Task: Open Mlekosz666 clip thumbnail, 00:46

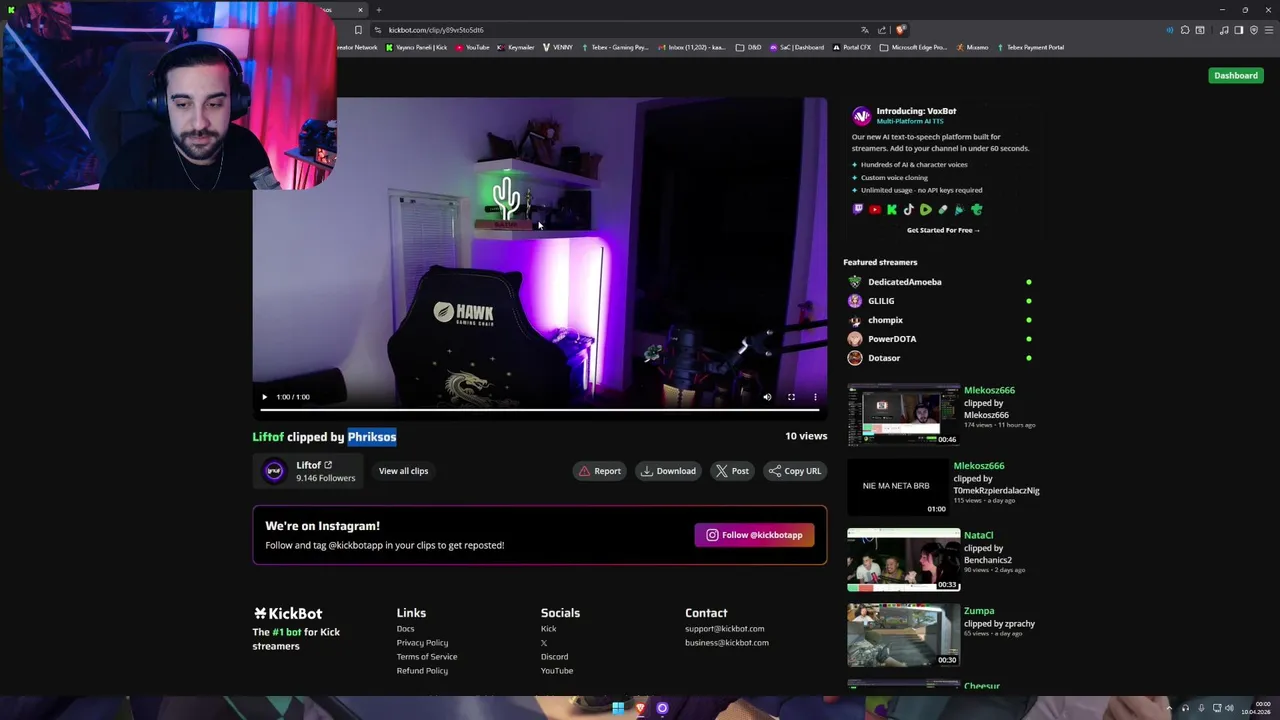Action: tap(903, 414)
